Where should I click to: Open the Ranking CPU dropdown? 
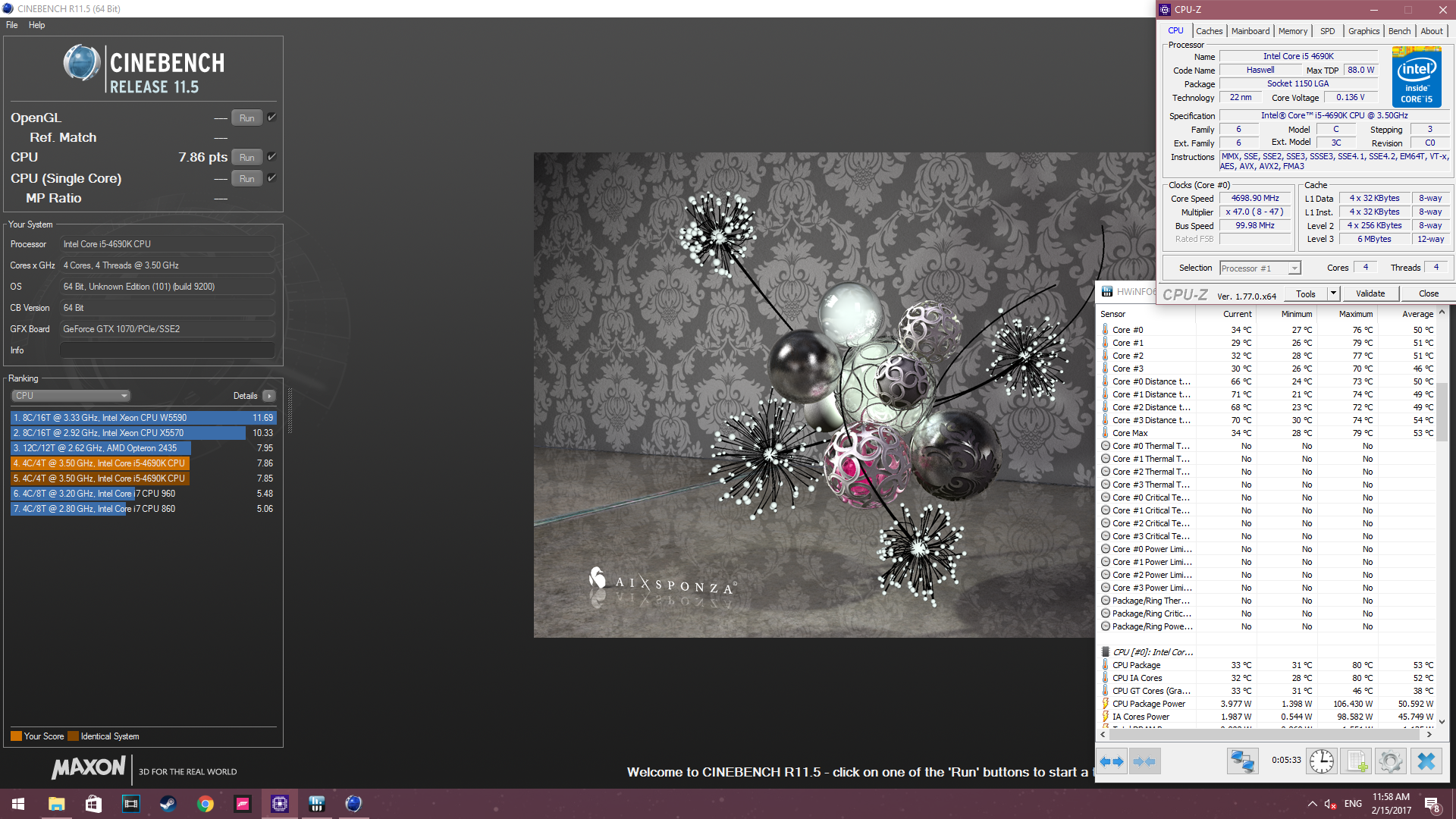coord(71,396)
